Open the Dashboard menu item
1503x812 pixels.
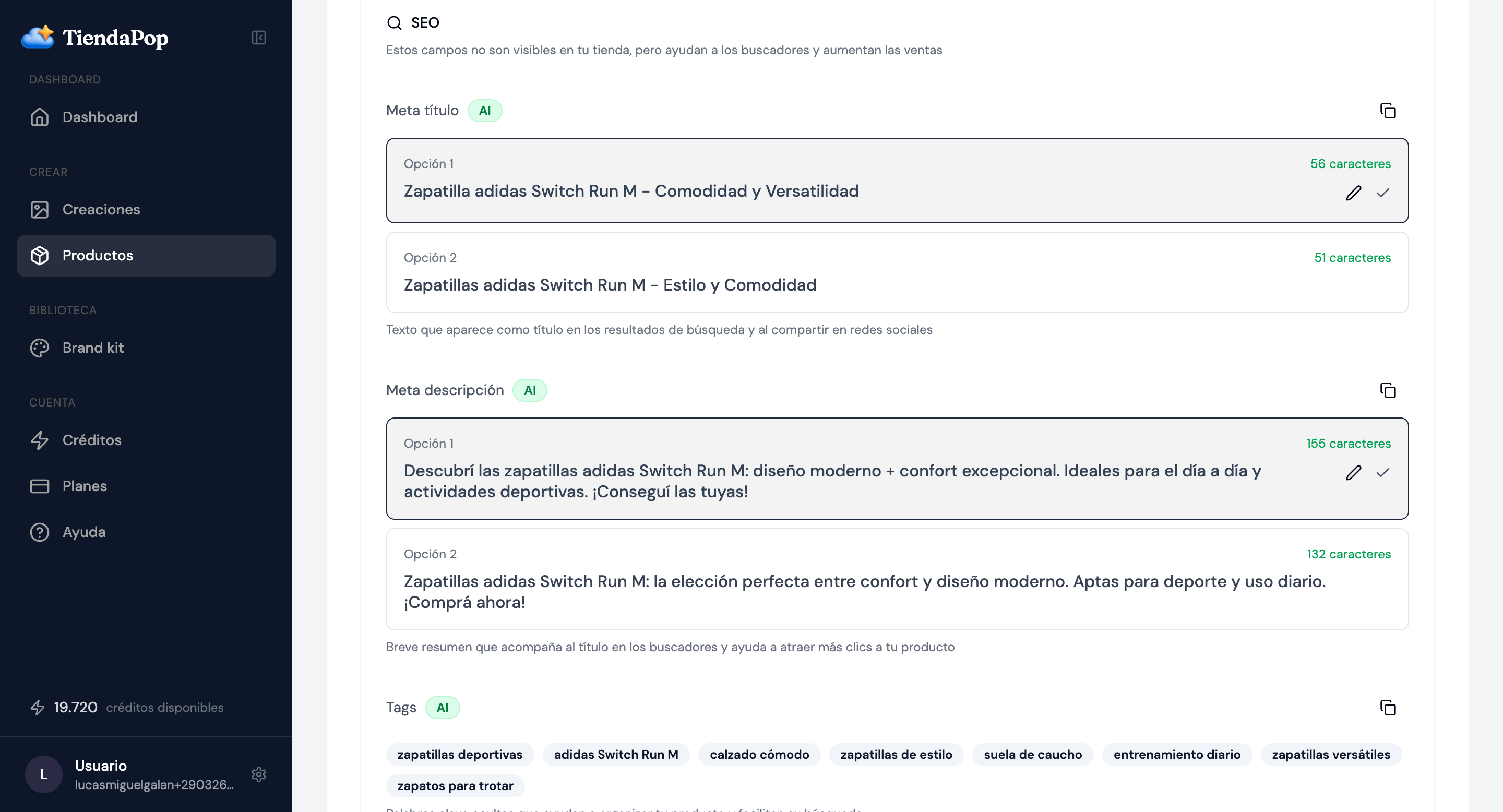(x=99, y=117)
